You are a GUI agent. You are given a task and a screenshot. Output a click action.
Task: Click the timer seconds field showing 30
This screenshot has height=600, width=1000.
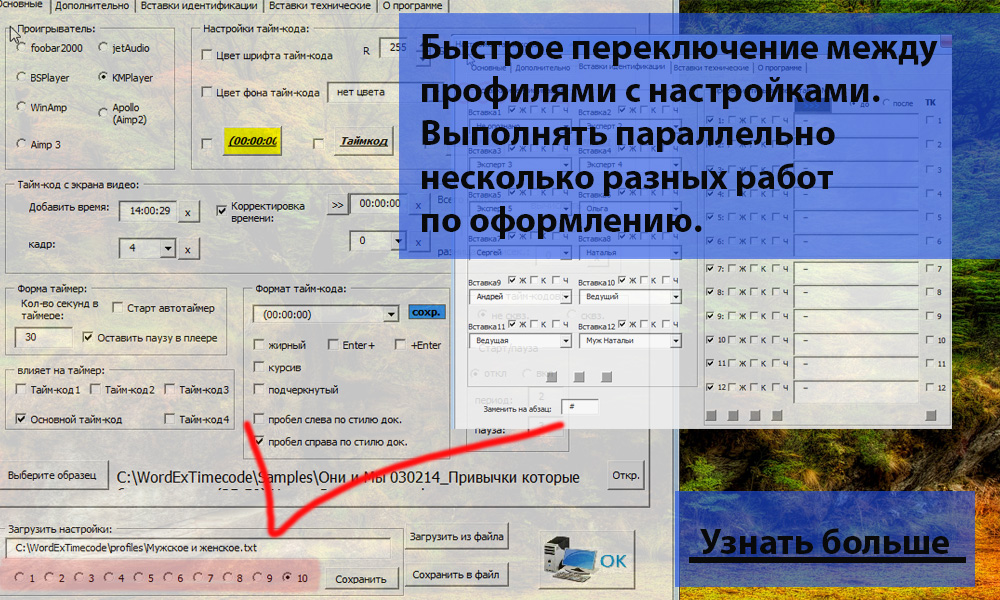pos(43,337)
